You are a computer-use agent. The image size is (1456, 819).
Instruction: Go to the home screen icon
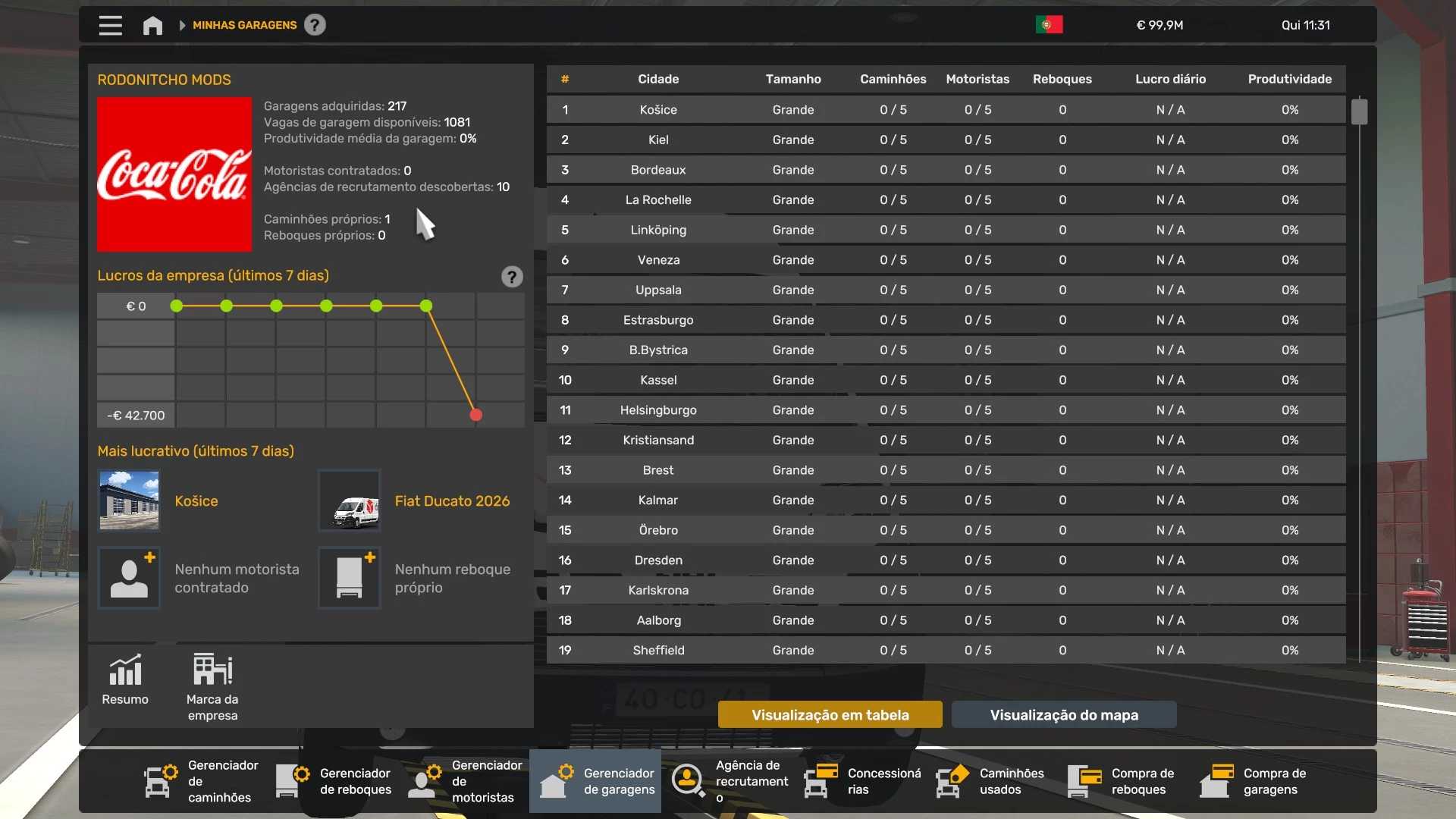click(152, 25)
